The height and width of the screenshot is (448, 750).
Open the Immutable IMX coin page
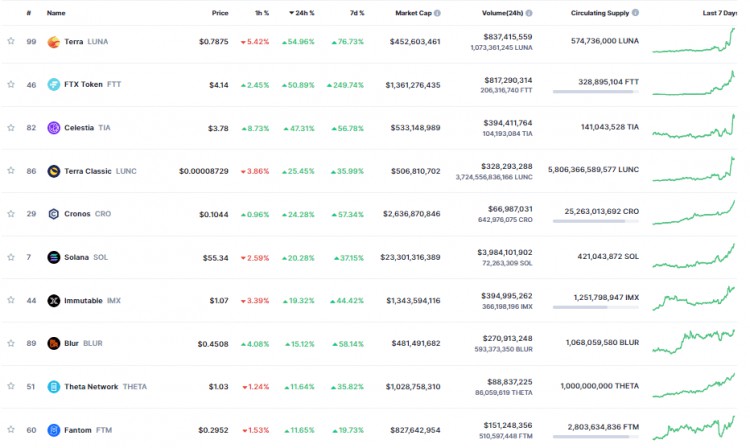pos(92,300)
